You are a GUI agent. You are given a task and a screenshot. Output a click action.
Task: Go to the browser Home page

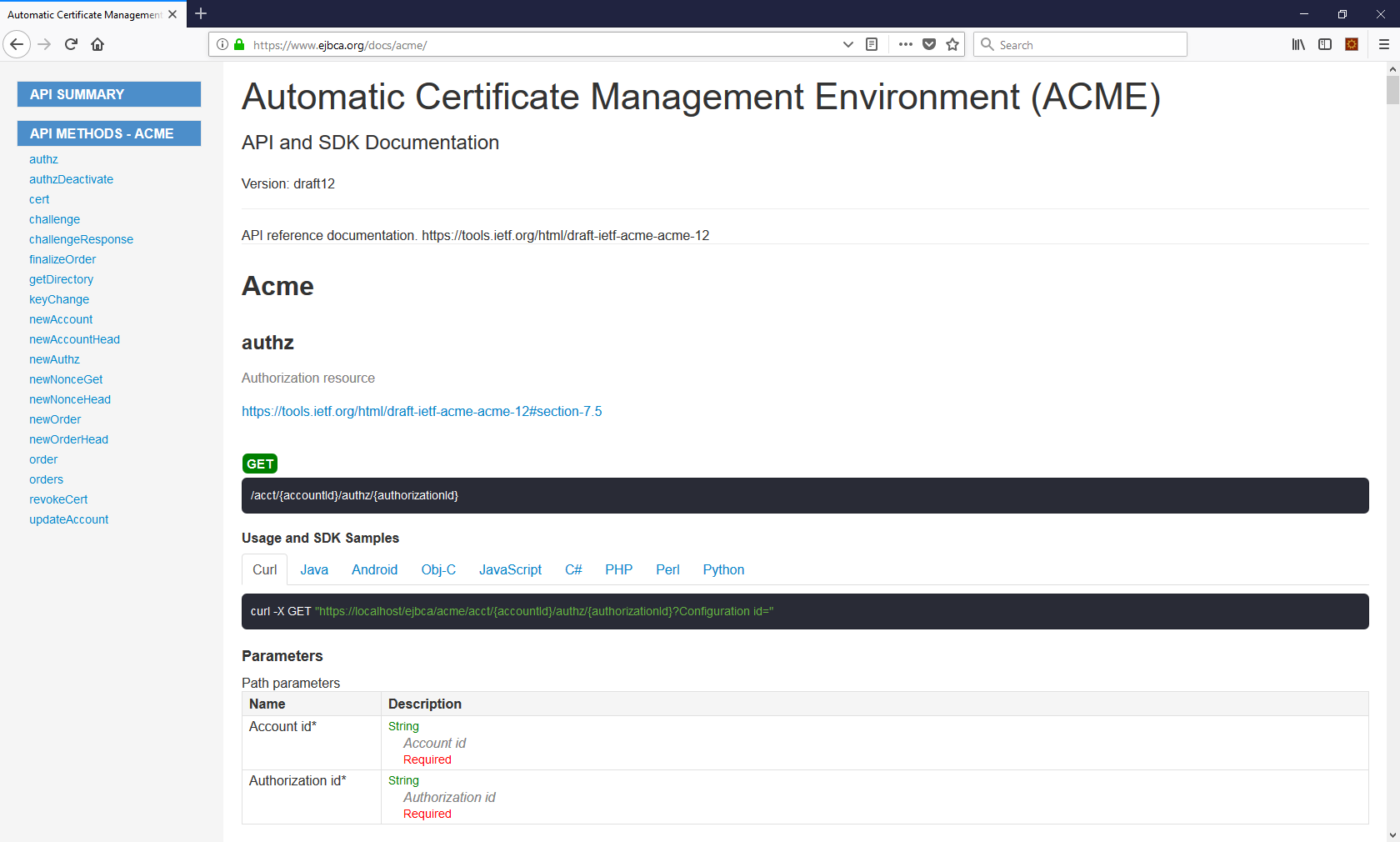pos(97,44)
